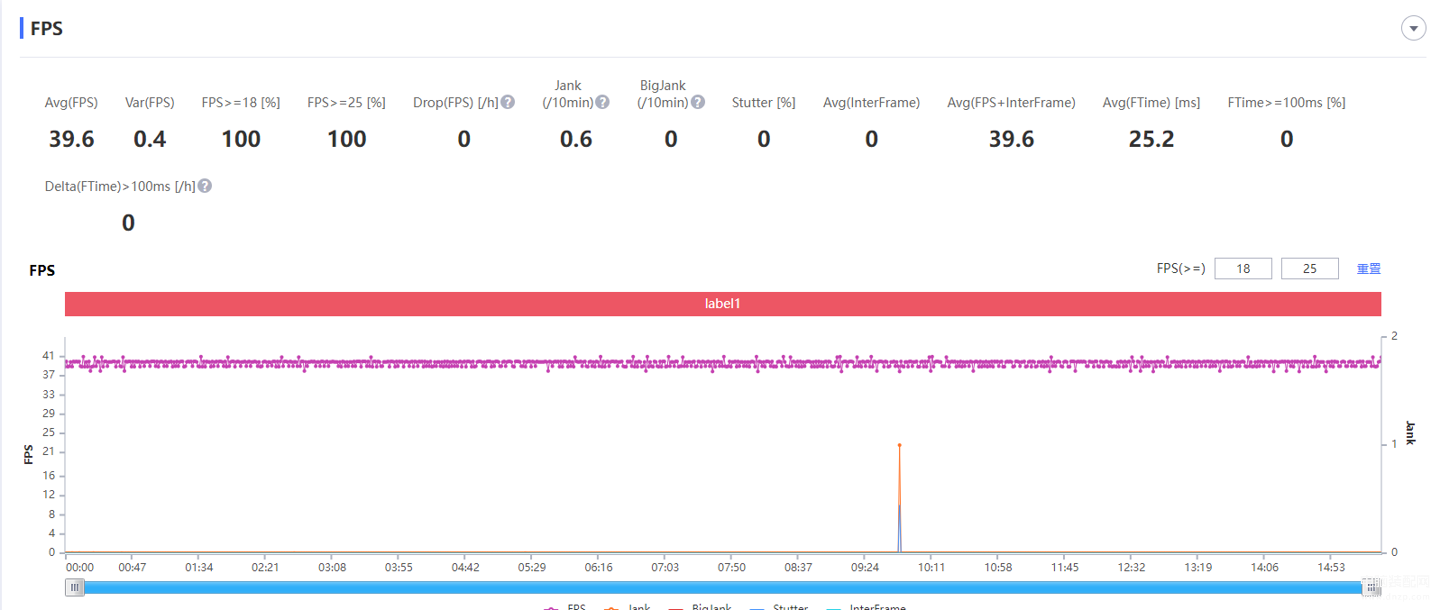Click the FPS threshold field showing 18

[1243, 268]
